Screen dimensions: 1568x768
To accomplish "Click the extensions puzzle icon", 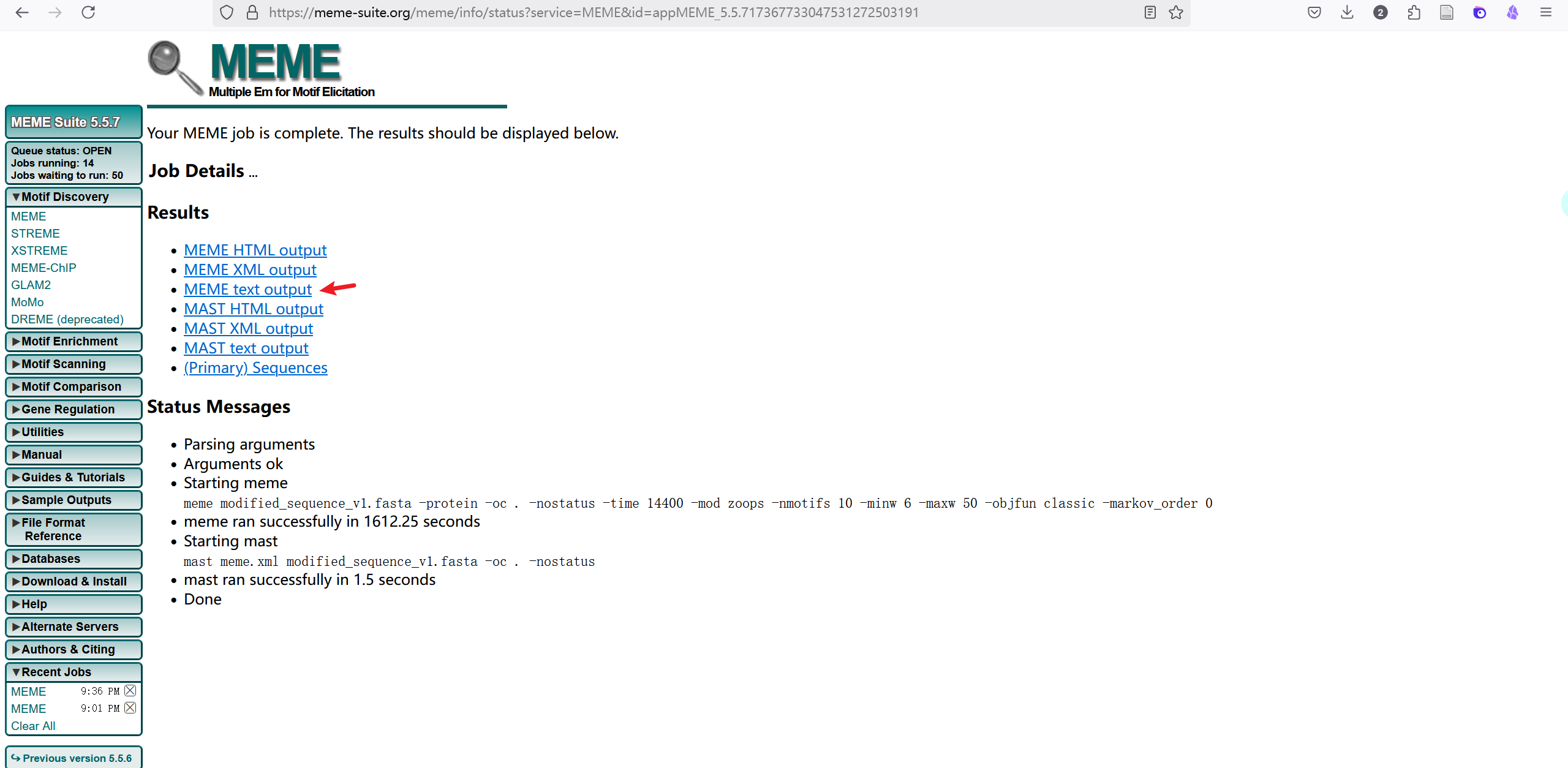I will point(1414,12).
